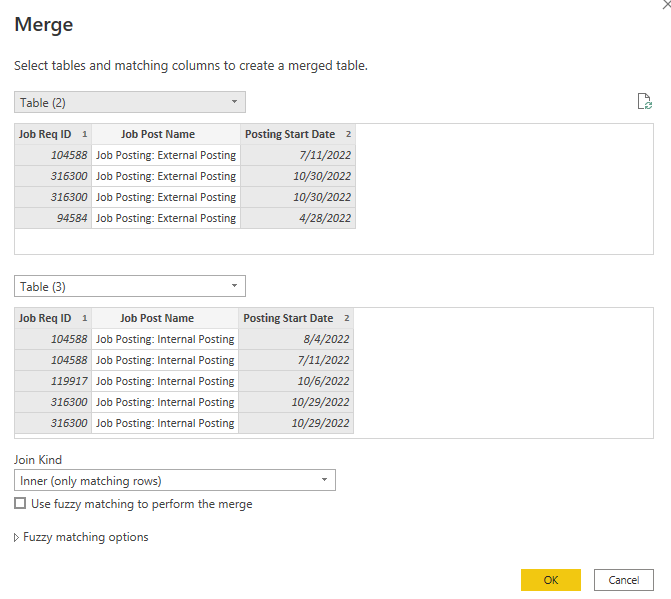Click the refresh preview page icon
This screenshot has width=671, height=599.
pos(644,101)
